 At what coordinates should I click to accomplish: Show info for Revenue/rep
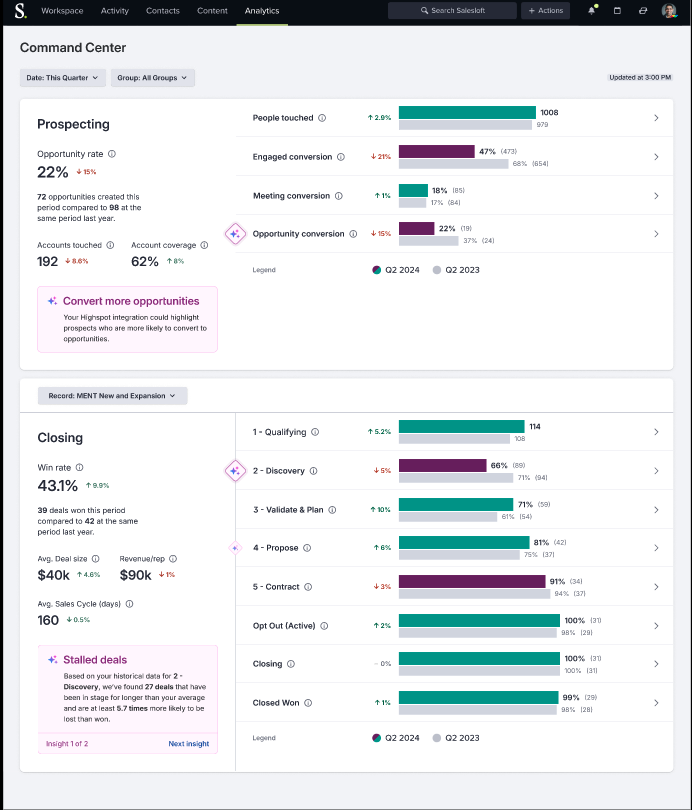pos(173,559)
